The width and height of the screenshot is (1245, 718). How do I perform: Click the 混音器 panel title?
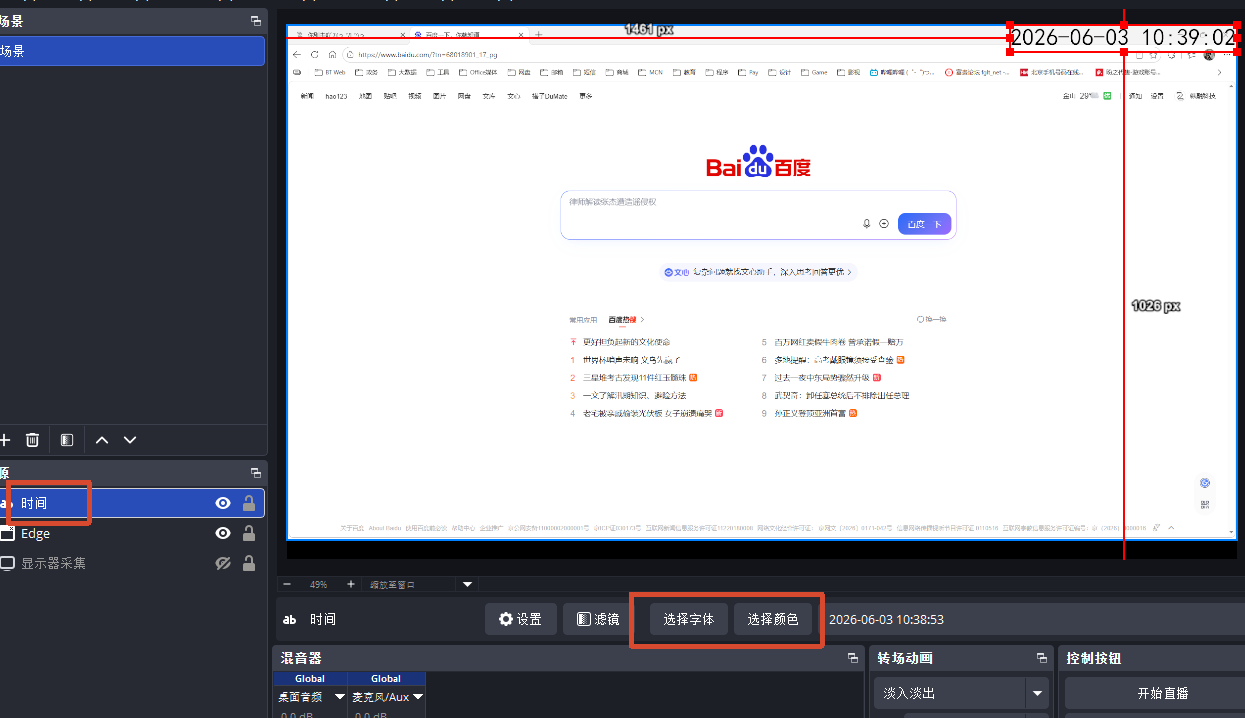tap(301, 658)
